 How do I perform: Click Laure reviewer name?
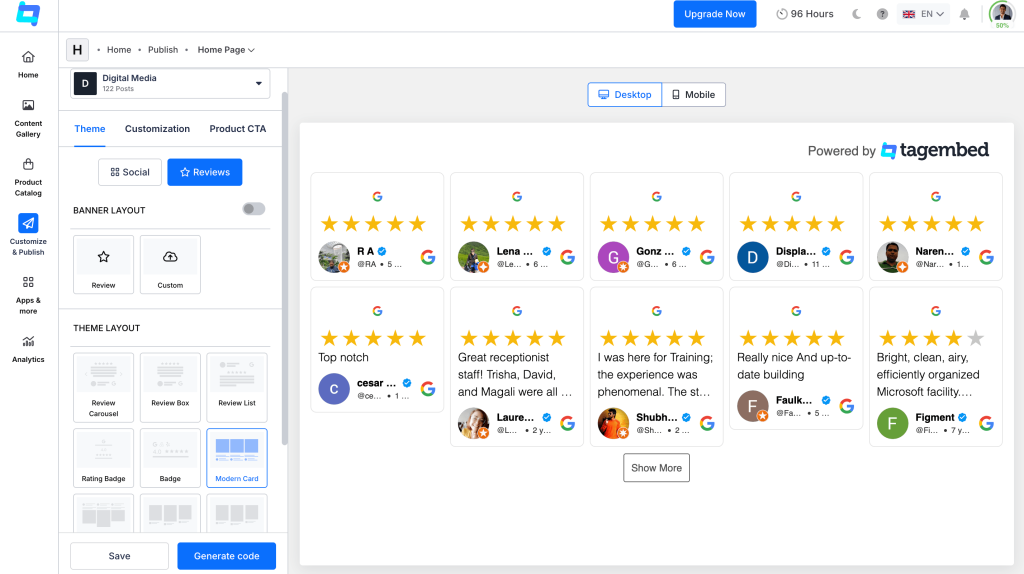(x=515, y=417)
